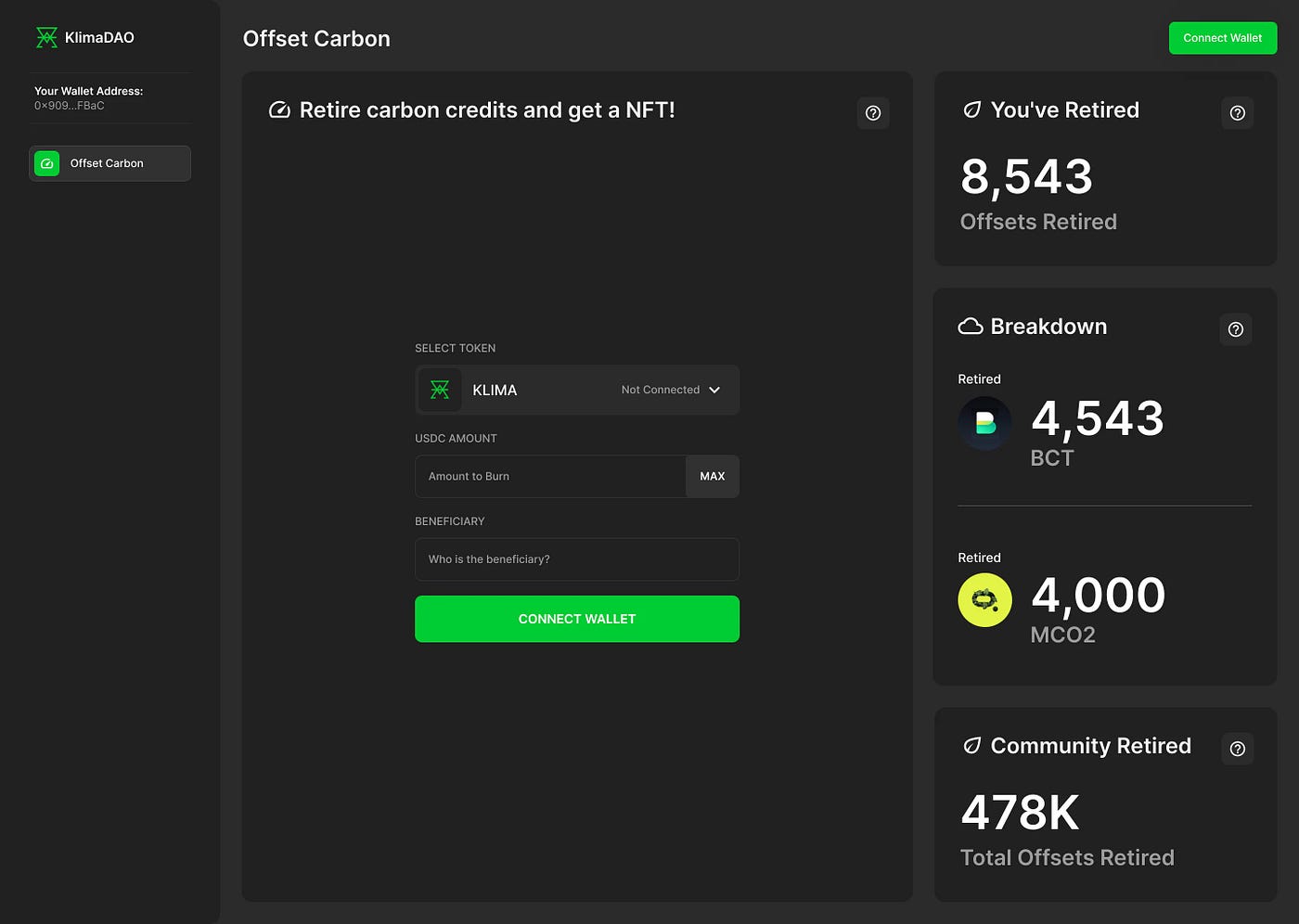Click the 8,543 offsets retired value
This screenshot has width=1299, height=924.
click(x=1026, y=176)
